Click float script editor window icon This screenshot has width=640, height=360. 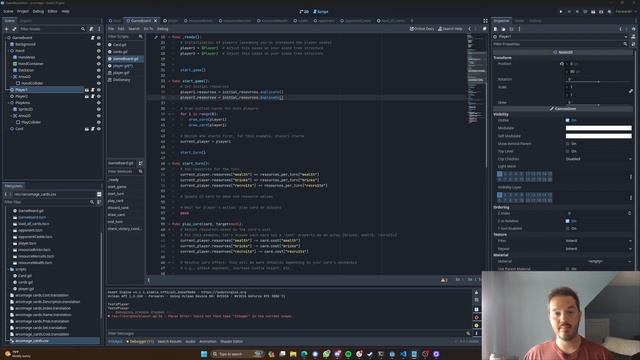point(484,29)
